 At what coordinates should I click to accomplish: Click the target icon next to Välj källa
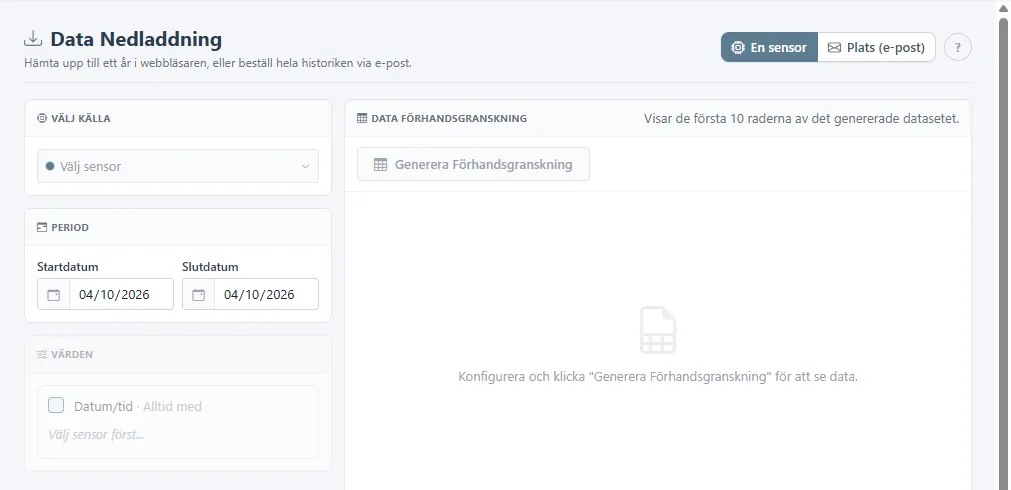42,119
